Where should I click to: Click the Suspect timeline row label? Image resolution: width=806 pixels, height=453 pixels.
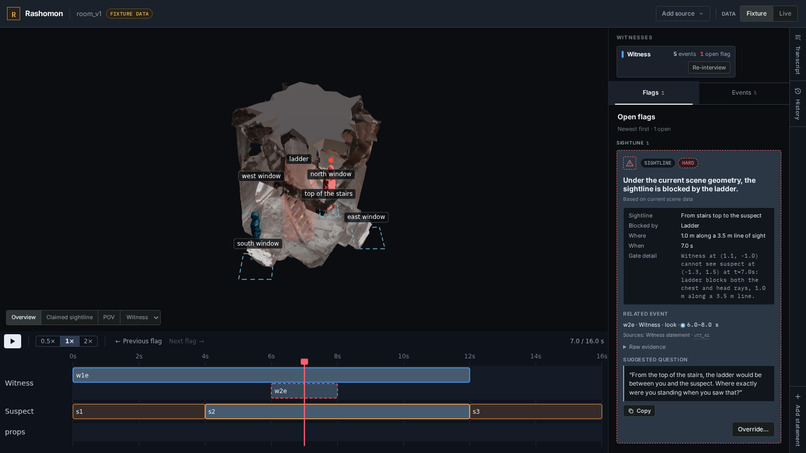[x=19, y=411]
